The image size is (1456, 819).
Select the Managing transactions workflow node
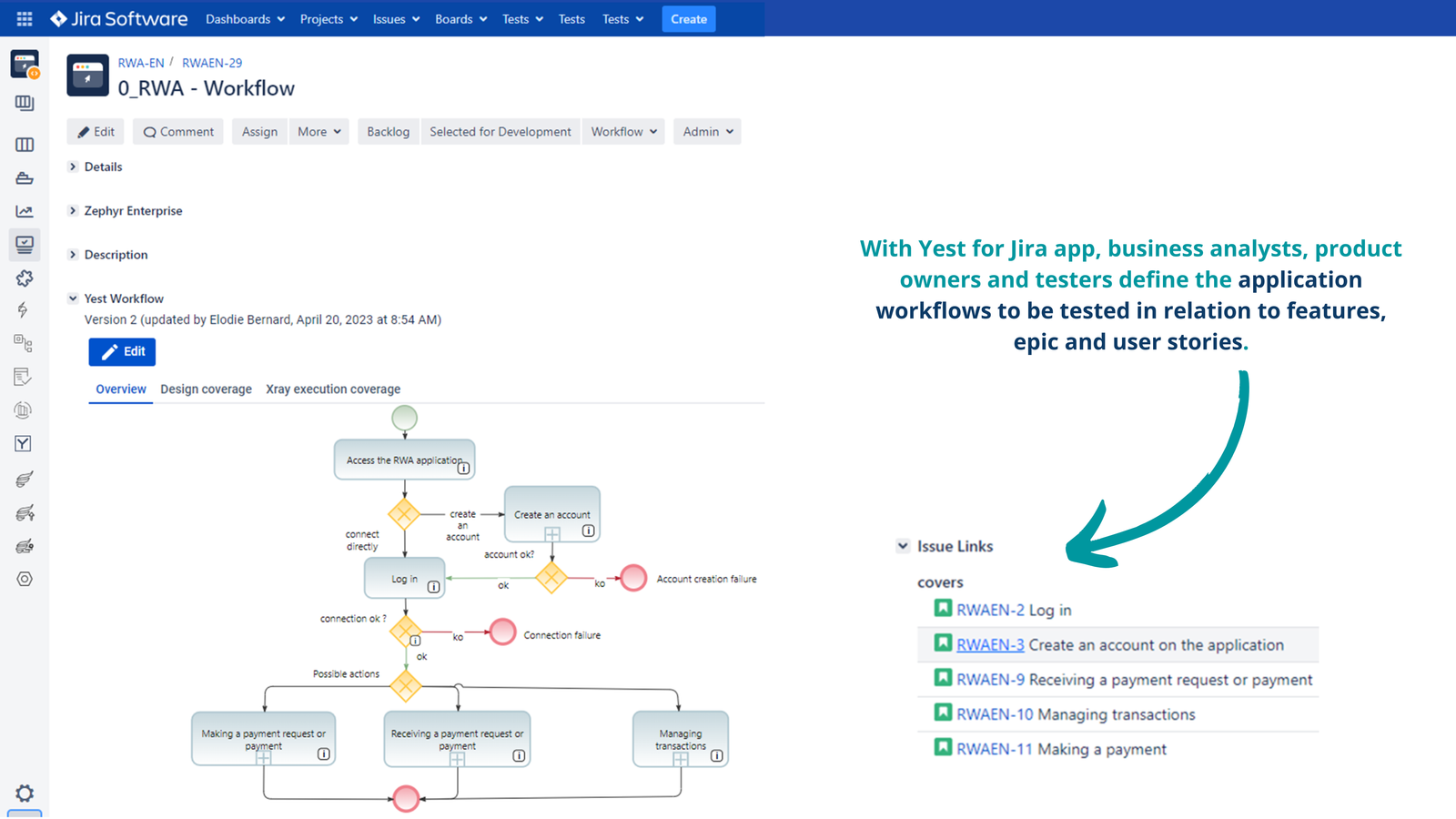681,739
